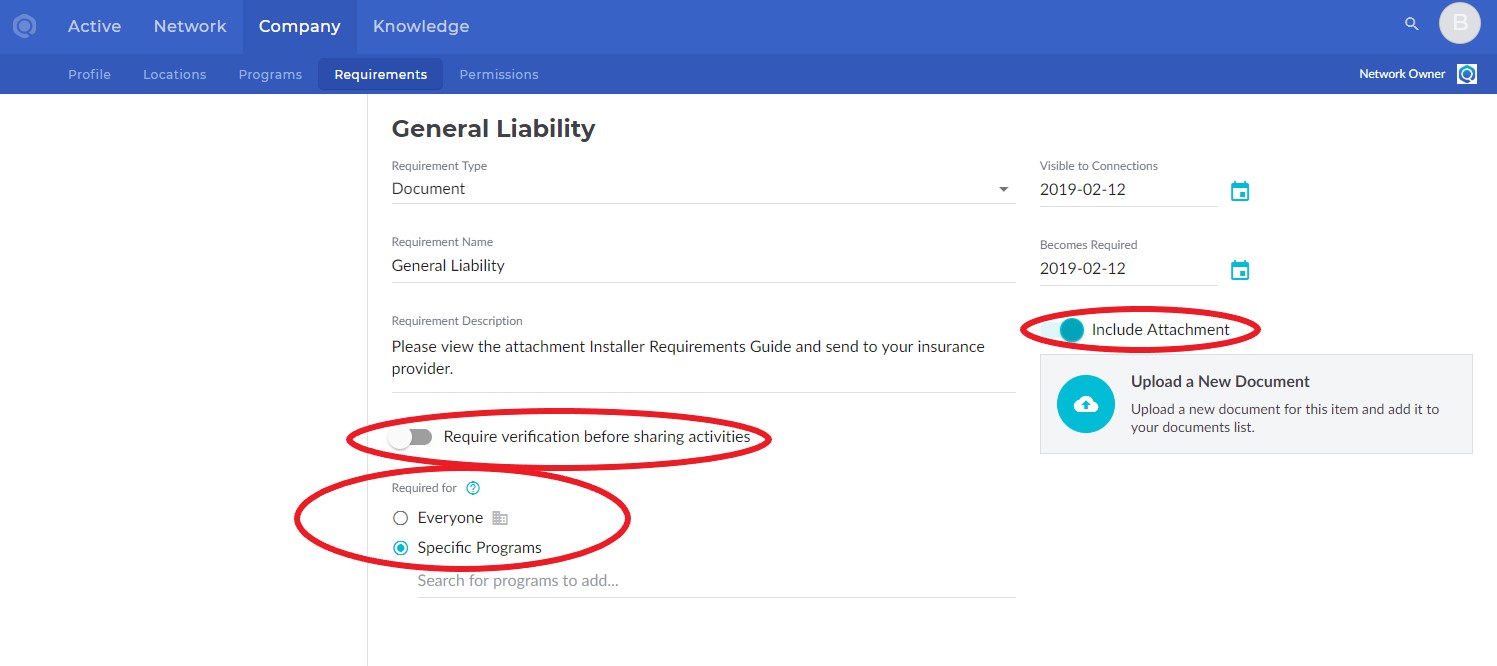
Task: Click the app logo in top-left corner
Action: point(24,26)
